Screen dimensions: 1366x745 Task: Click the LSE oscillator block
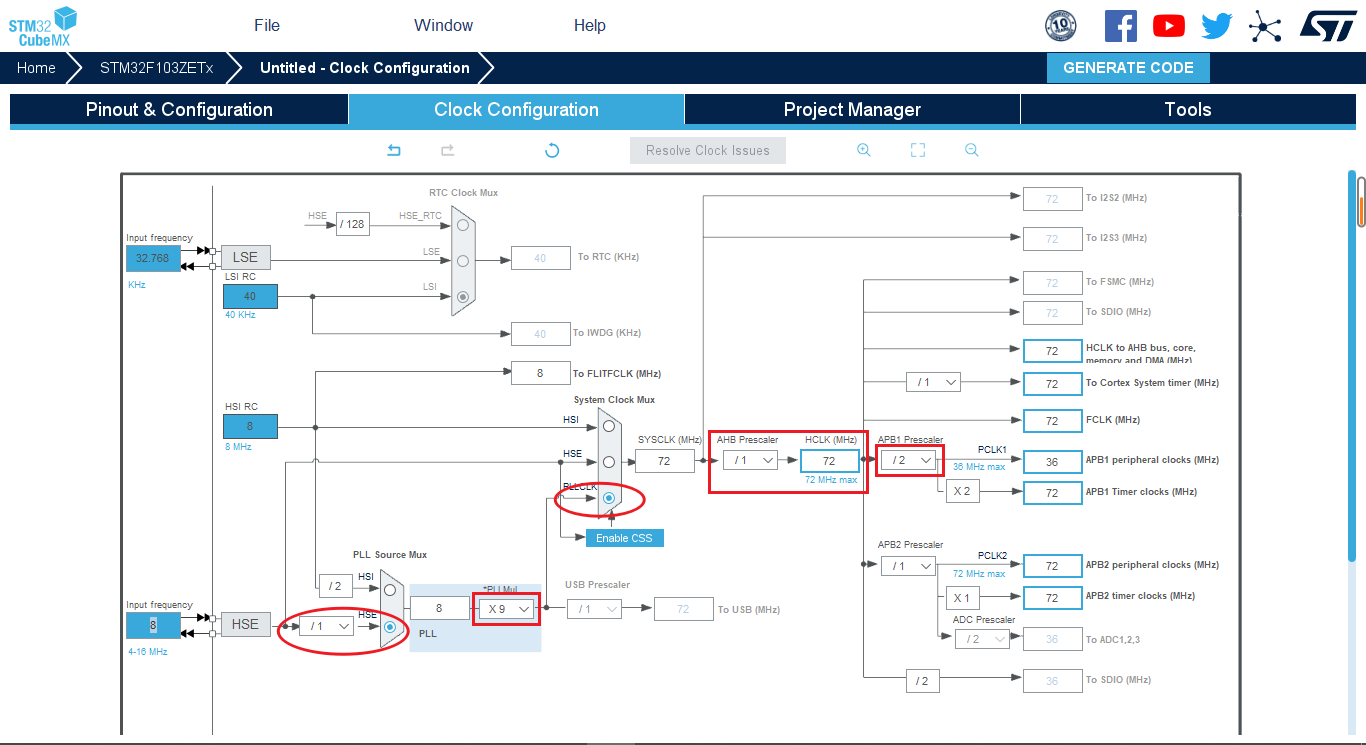pos(245,257)
